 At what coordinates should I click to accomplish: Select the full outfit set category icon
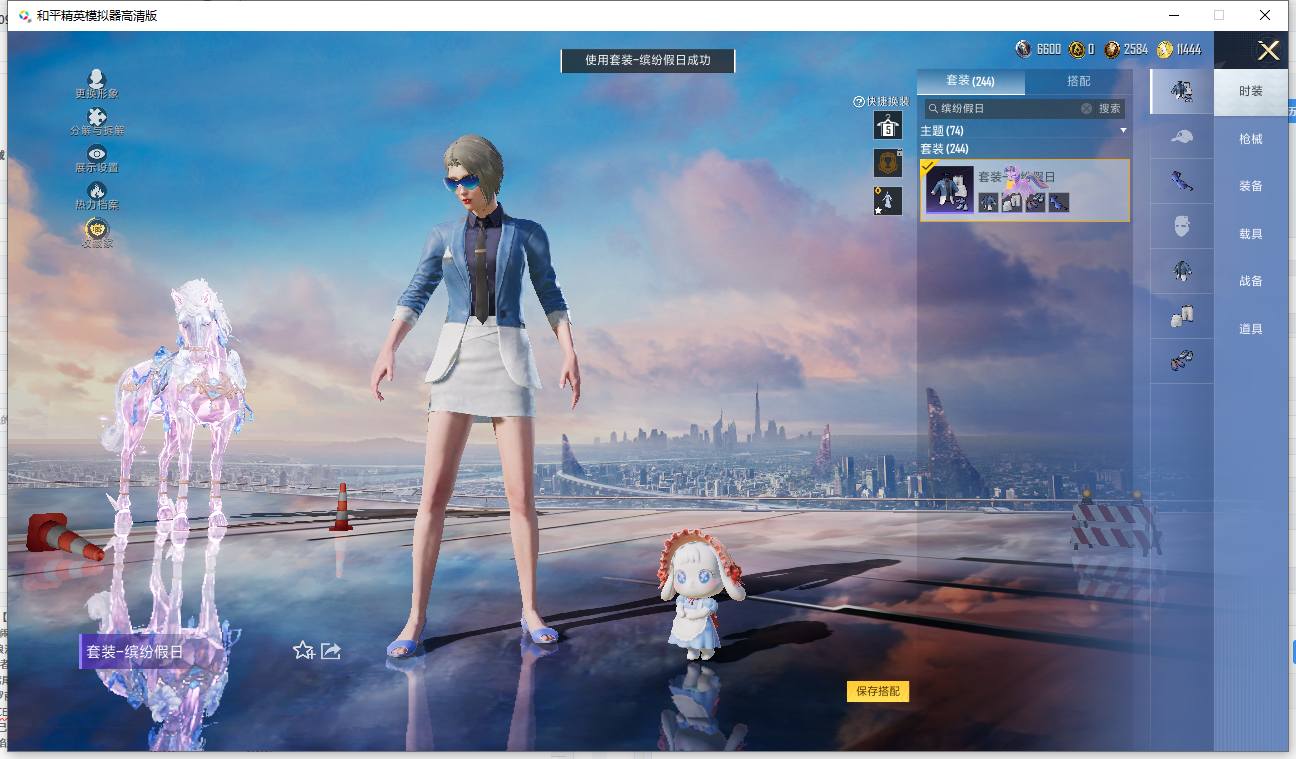(x=1181, y=92)
